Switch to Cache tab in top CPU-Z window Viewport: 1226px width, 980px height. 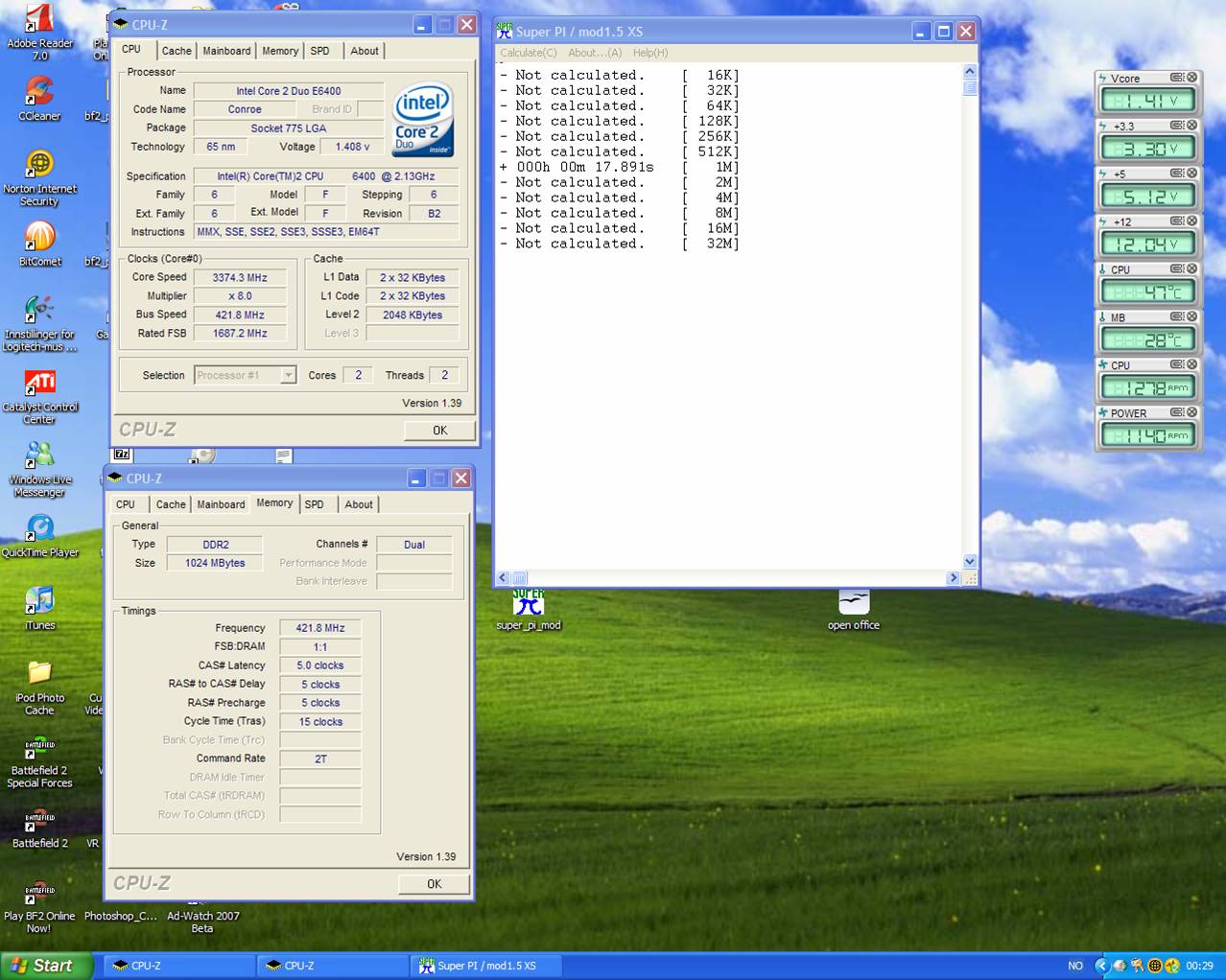[176, 51]
